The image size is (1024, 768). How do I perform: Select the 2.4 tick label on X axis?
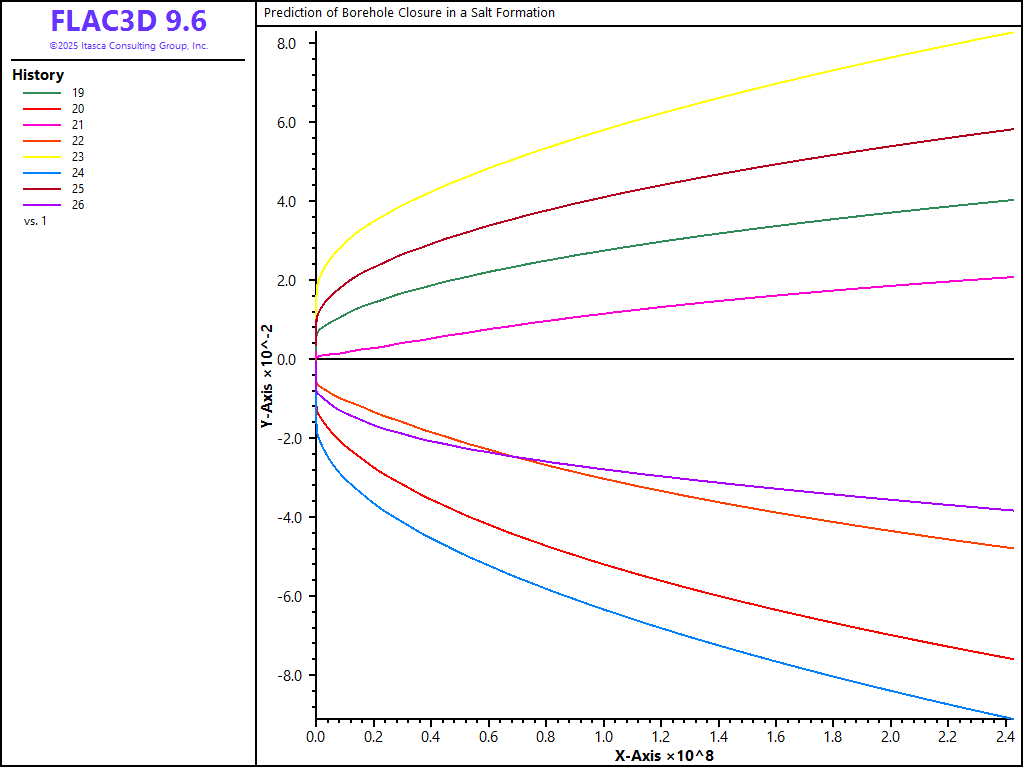tap(1005, 737)
